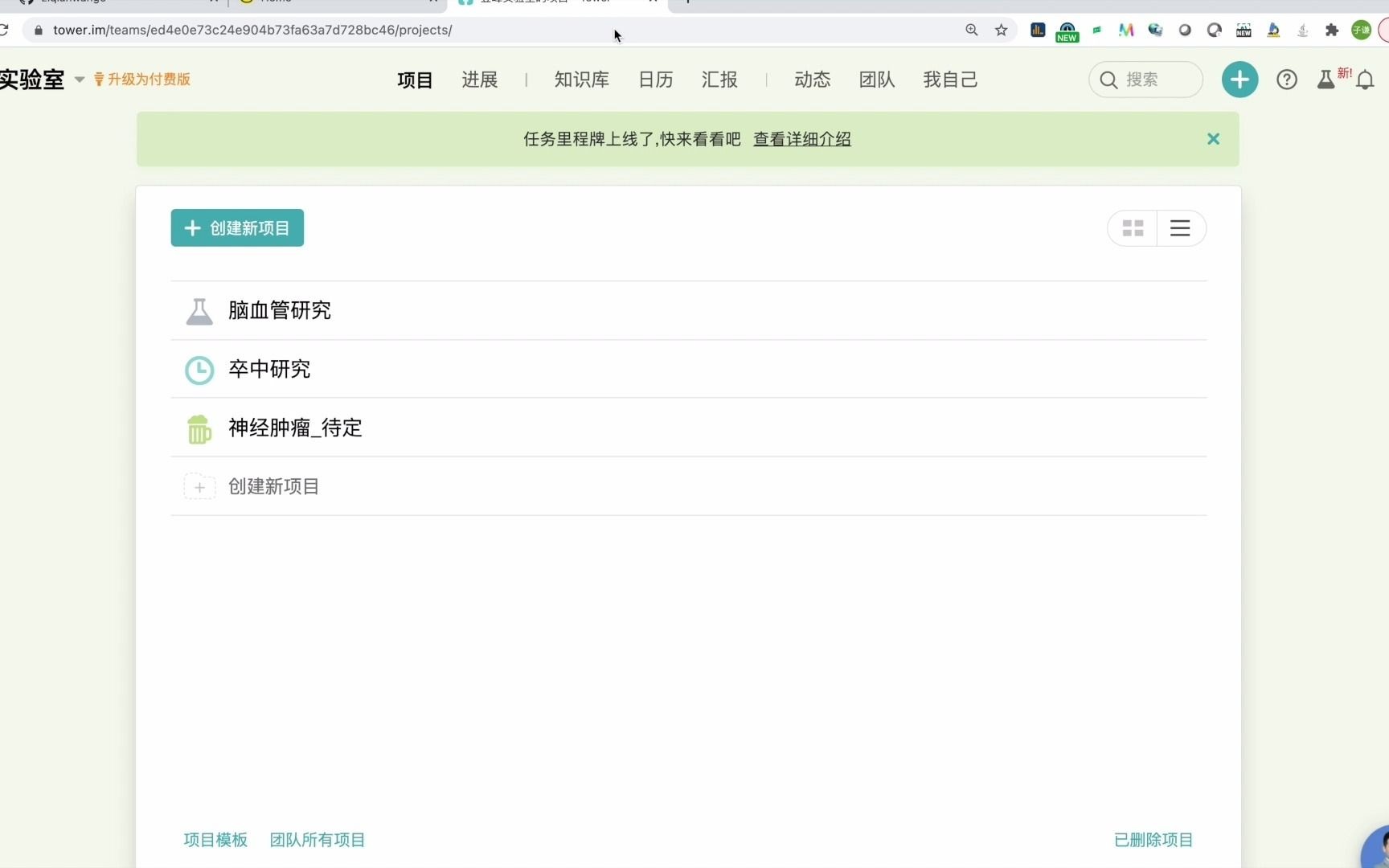The height and width of the screenshot is (868, 1389).
Task: Open the Java cup extension icon
Action: point(1303,31)
